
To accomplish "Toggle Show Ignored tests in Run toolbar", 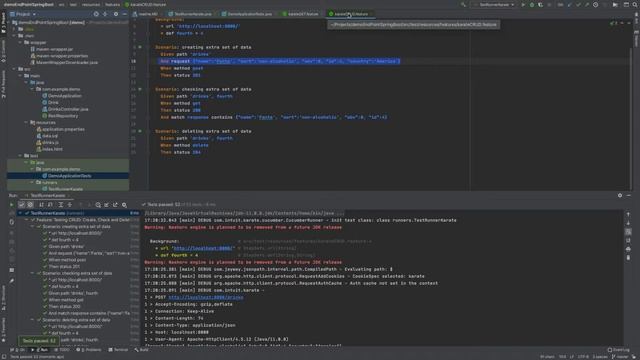I will point(30,205).
